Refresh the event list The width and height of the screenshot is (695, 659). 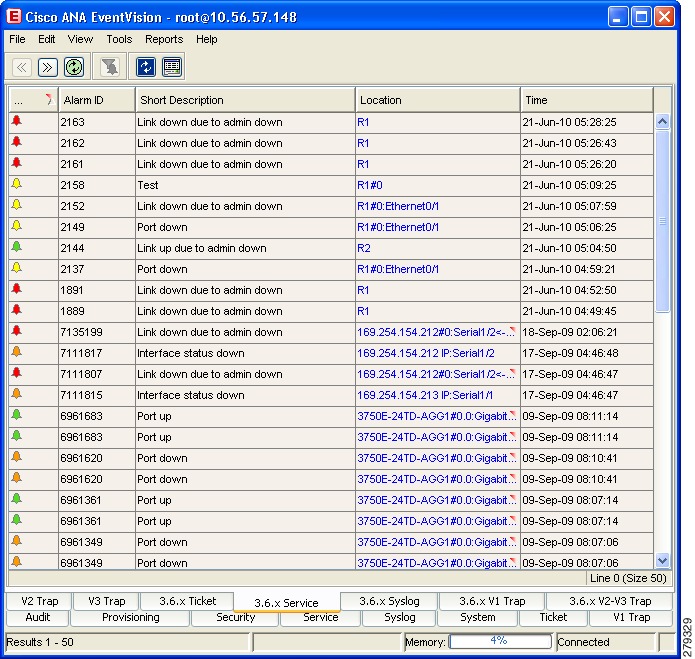point(74,67)
